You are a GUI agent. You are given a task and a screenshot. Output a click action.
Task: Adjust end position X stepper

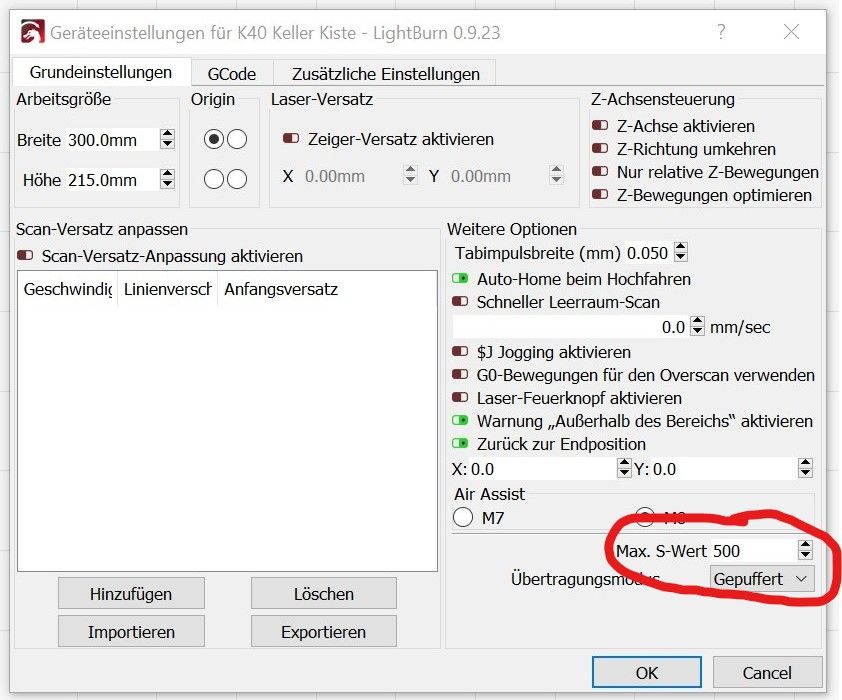click(x=624, y=468)
